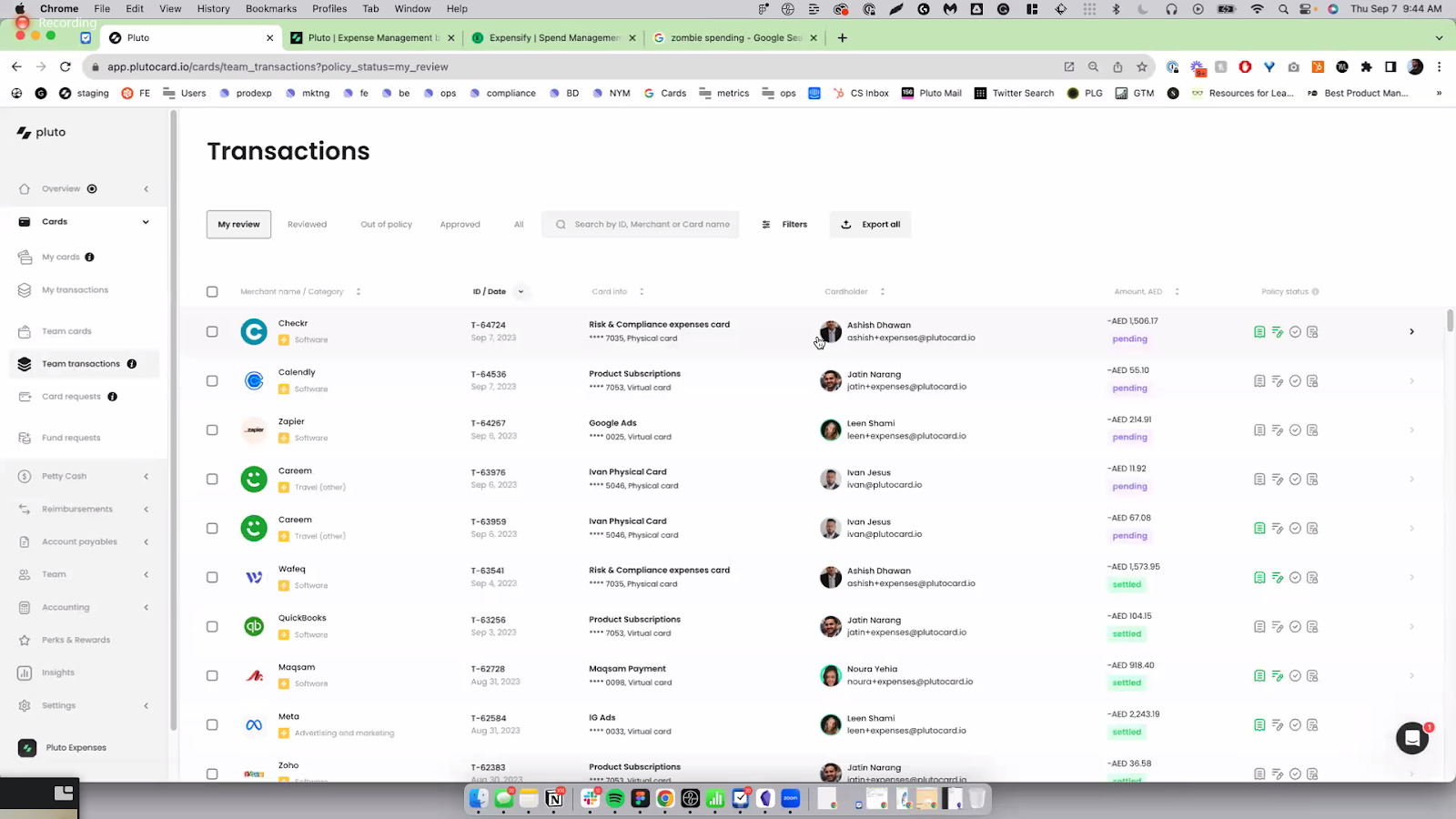The image size is (1456, 819).
Task: Check the Zapier transaction checkbox
Action: [212, 430]
